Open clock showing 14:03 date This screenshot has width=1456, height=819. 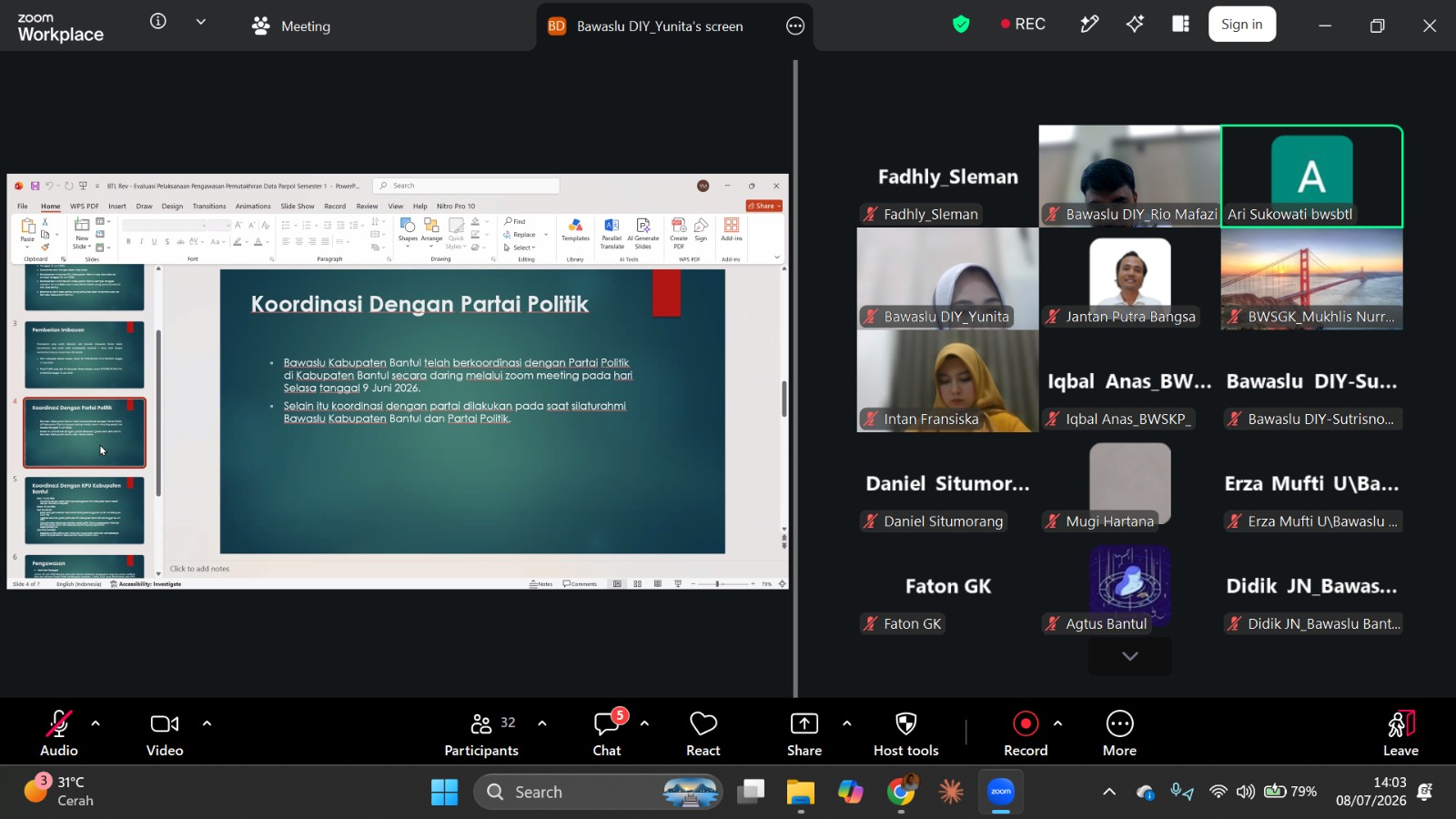click(x=1370, y=792)
